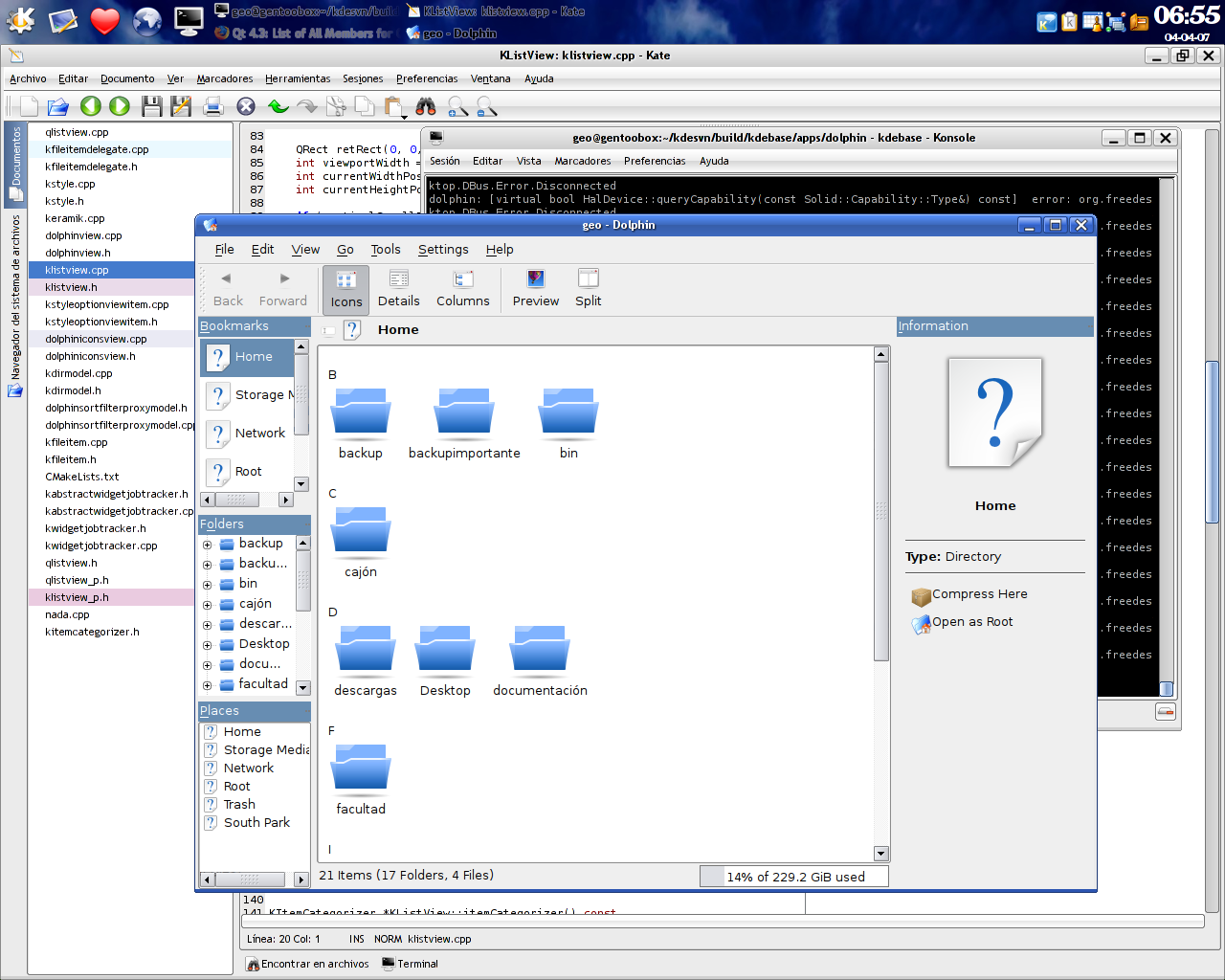1225x980 pixels.
Task: Click the calendar reminder bell tray icon
Action: pyautogui.click(x=1092, y=21)
